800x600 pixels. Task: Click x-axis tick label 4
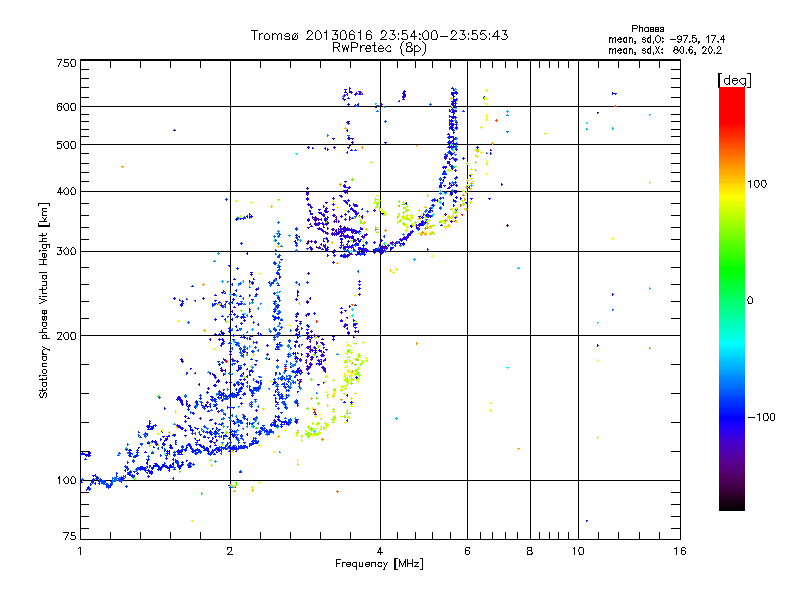tap(380, 551)
